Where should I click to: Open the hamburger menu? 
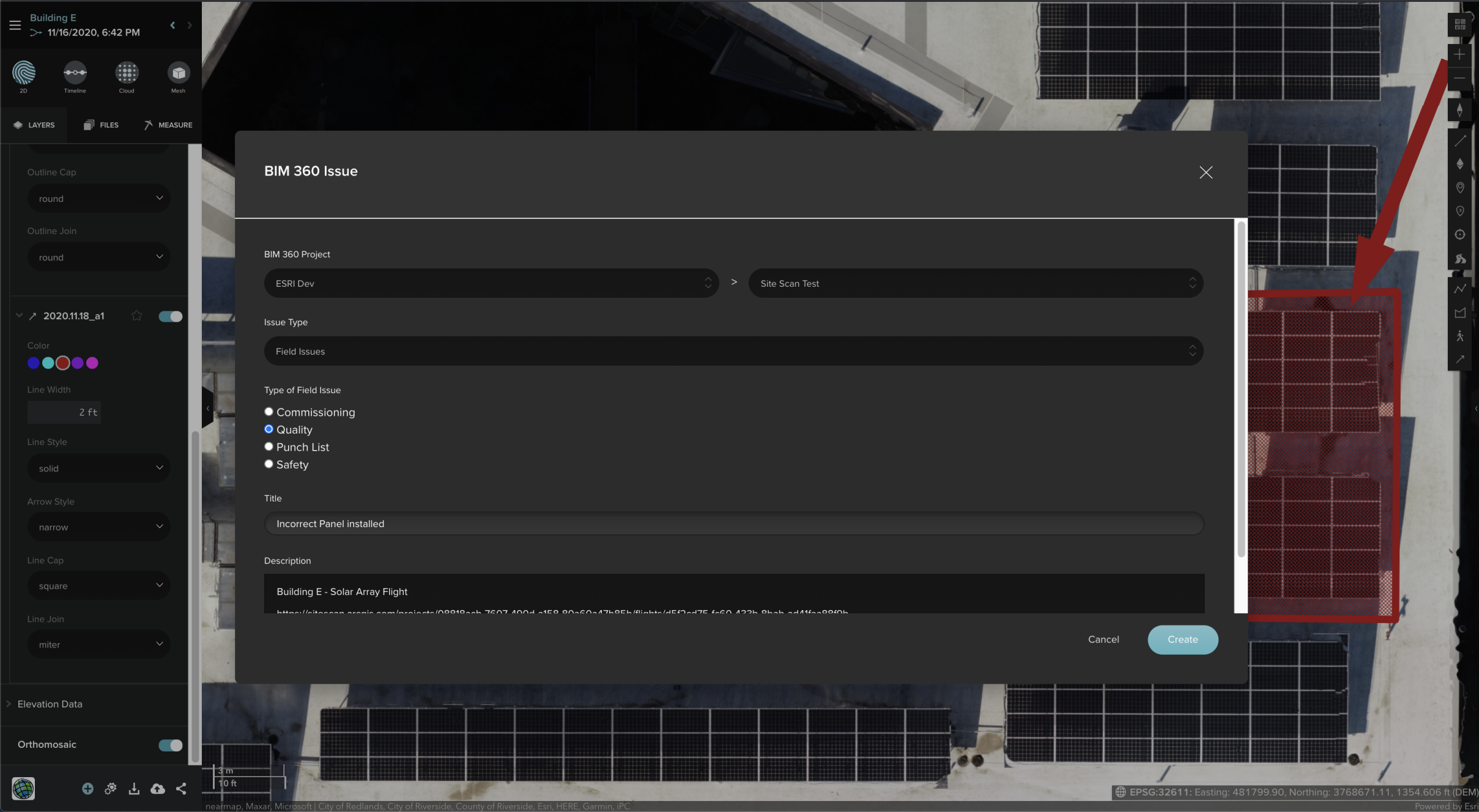[x=15, y=25]
